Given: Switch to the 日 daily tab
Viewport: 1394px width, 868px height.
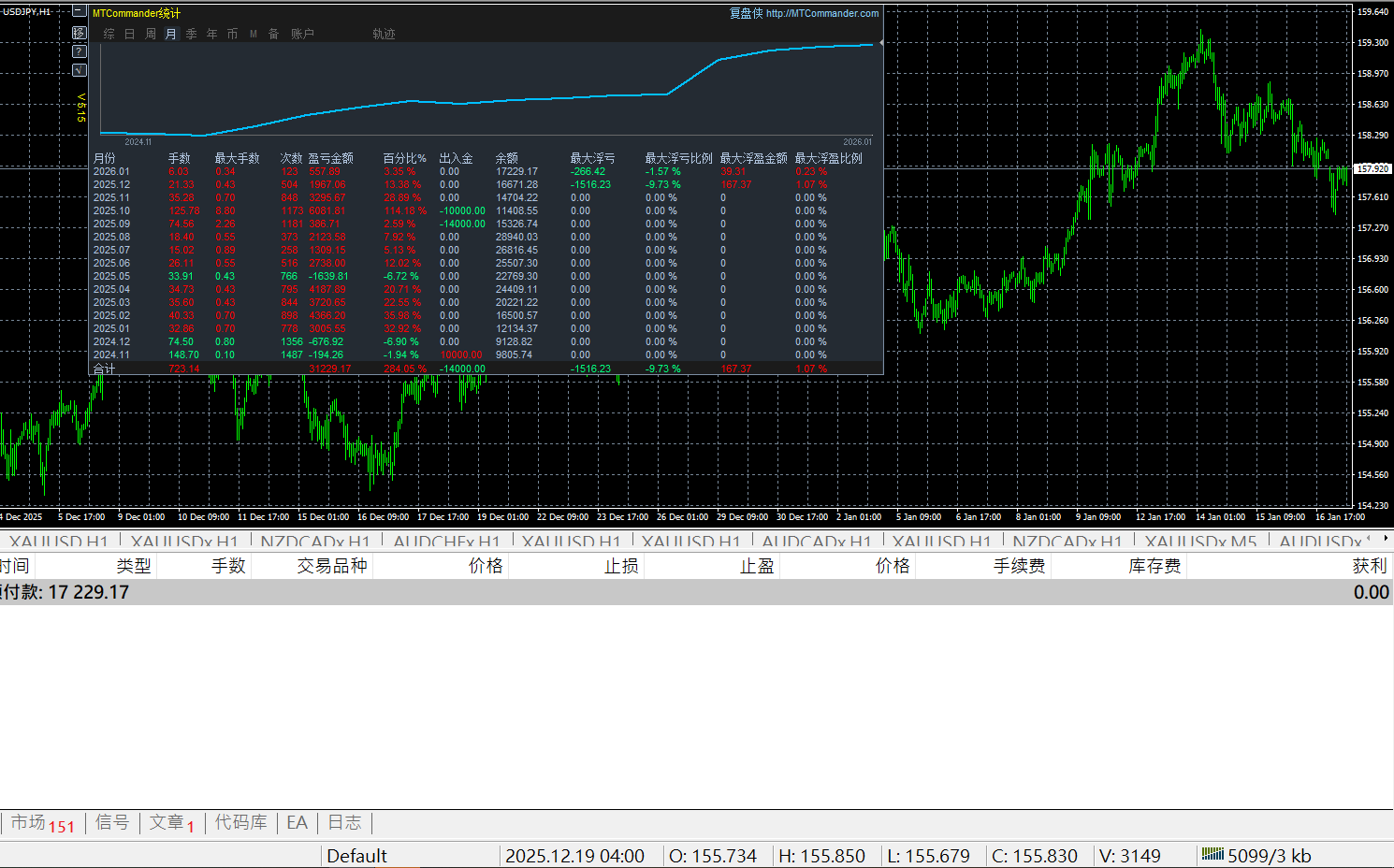Looking at the screenshot, I should [130, 34].
